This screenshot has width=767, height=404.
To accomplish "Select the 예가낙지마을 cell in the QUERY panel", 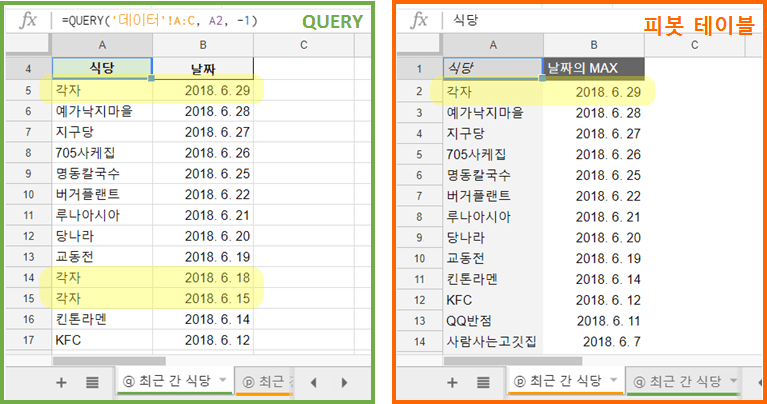I will click(100, 111).
